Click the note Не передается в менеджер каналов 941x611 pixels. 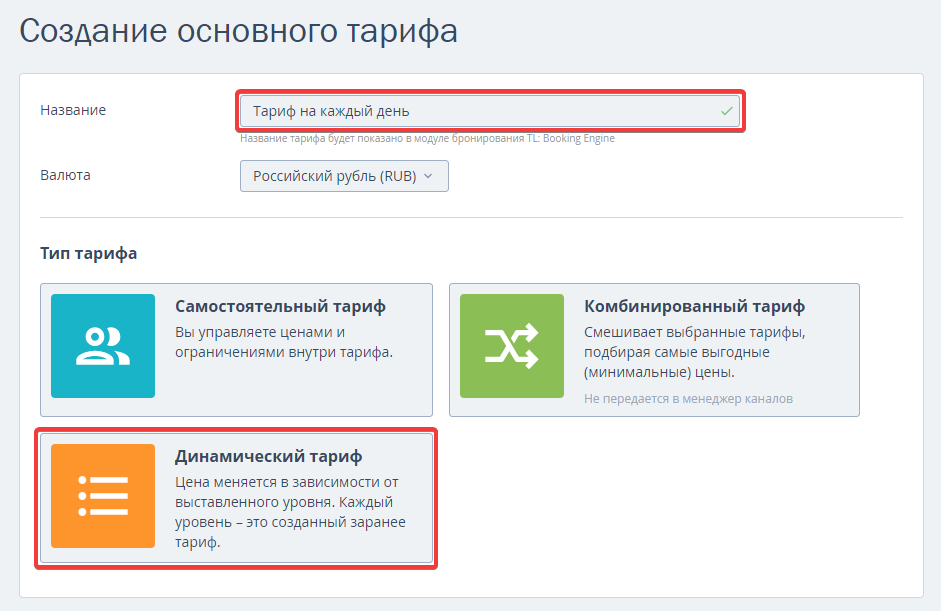point(688,399)
